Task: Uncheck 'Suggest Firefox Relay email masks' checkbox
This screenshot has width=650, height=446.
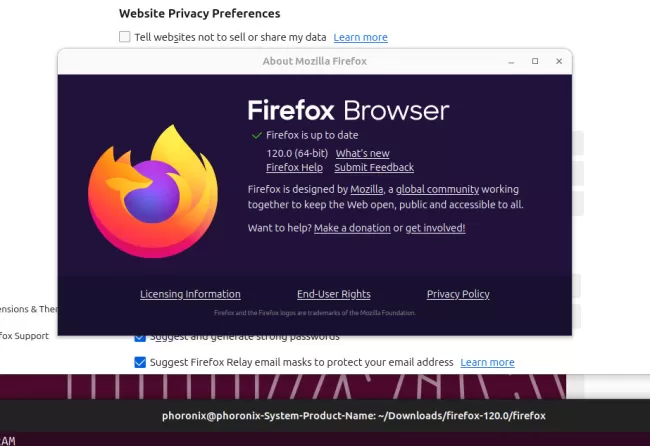Action: tap(140, 362)
